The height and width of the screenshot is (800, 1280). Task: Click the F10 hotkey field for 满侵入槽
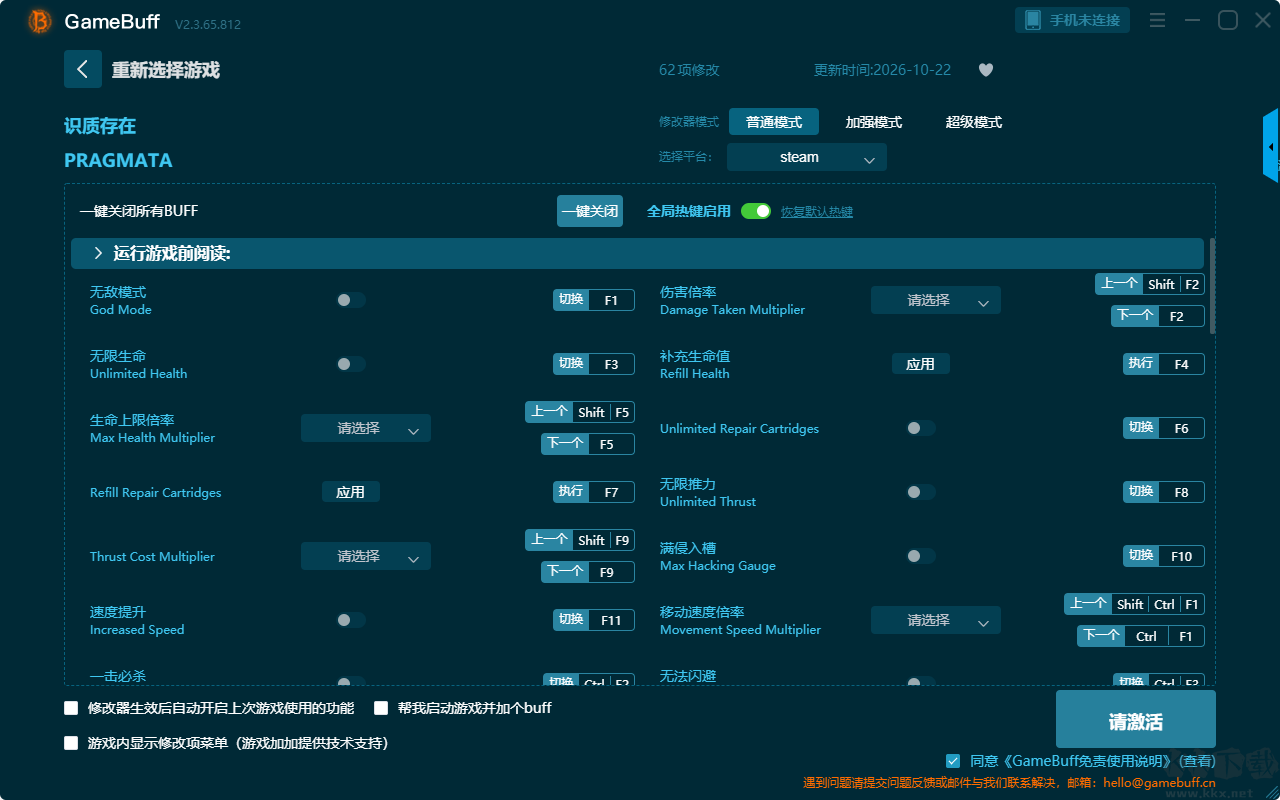coord(1181,556)
